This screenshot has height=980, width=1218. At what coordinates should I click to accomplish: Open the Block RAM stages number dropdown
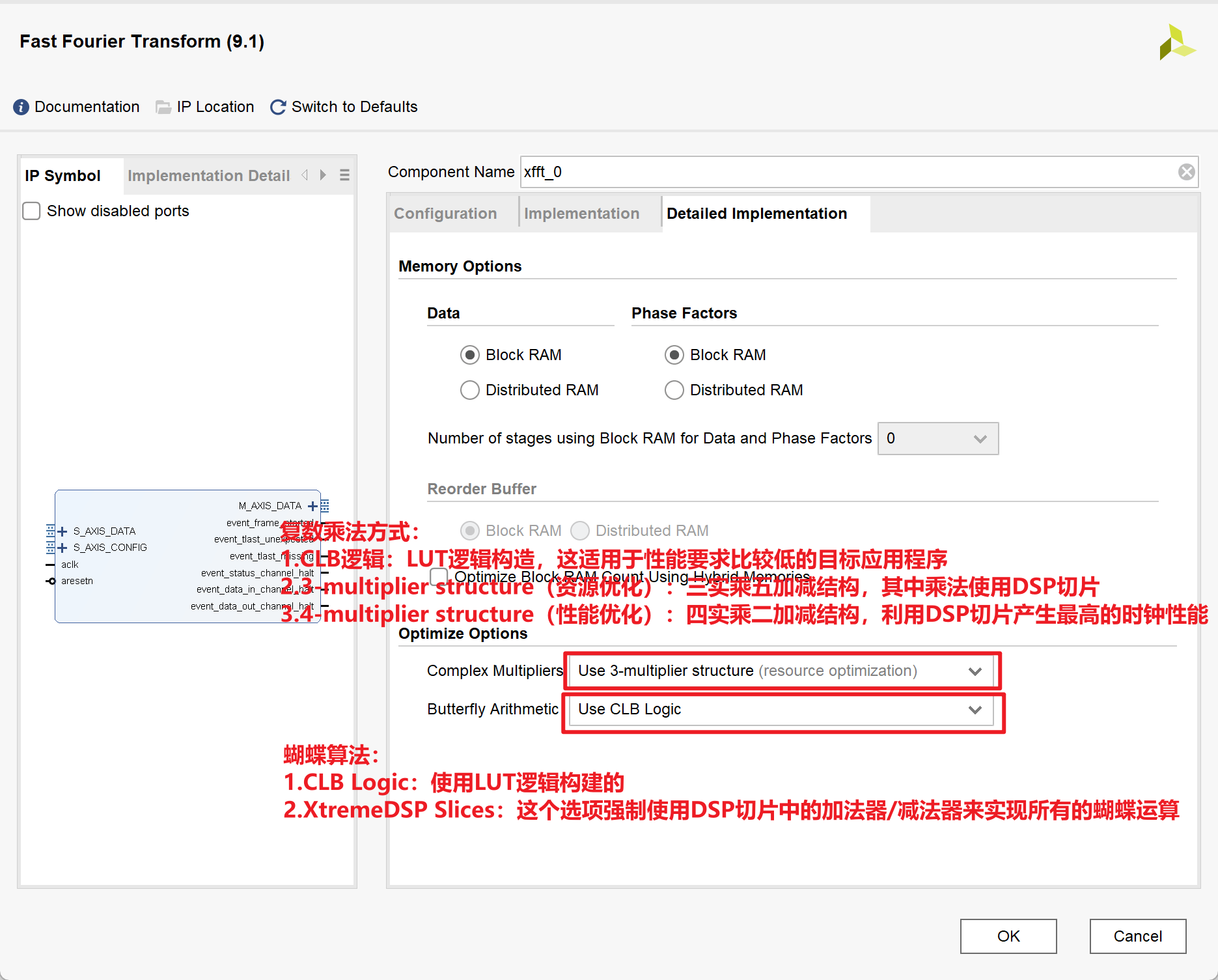point(937,439)
